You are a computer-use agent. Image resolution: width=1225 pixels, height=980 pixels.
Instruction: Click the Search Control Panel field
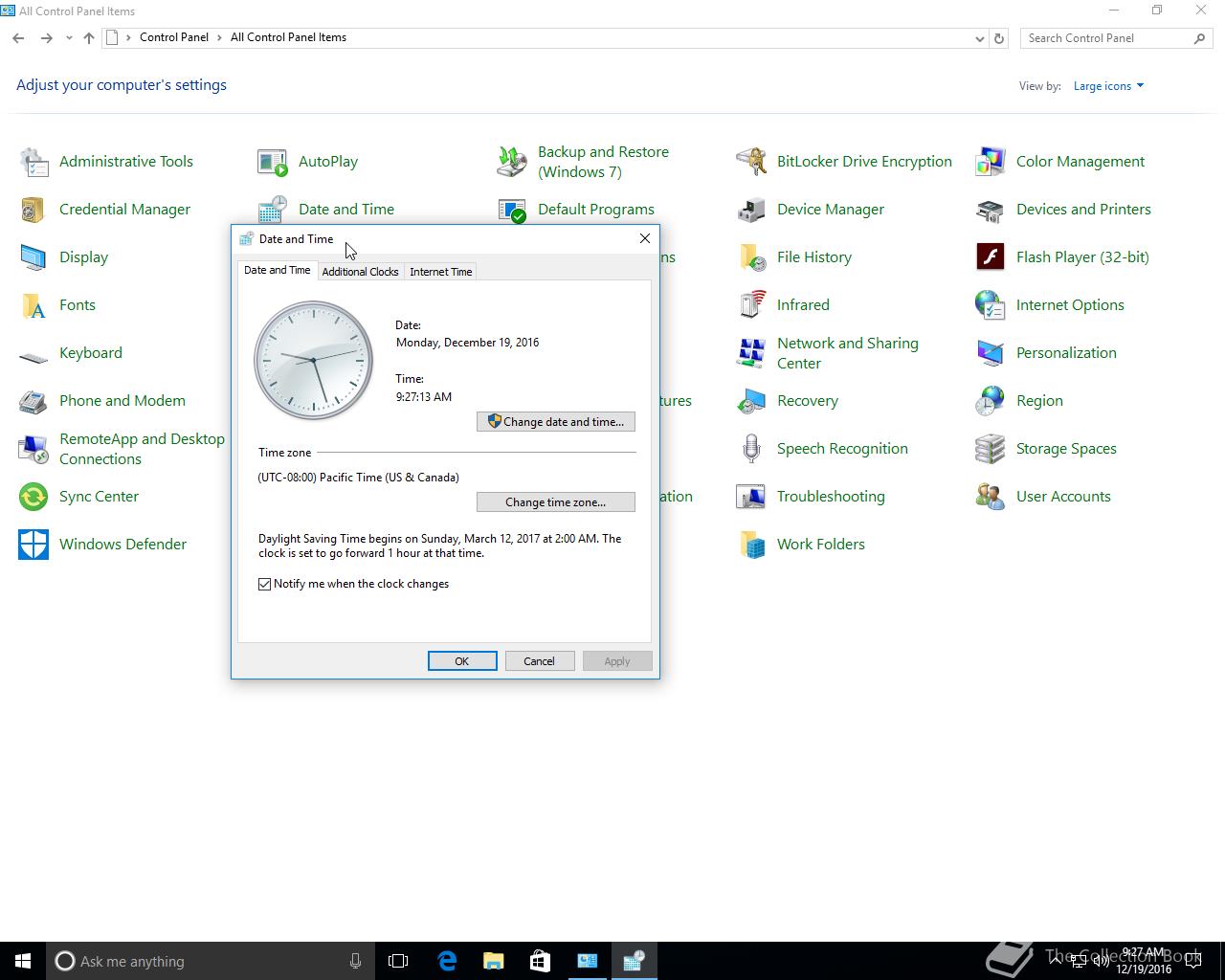coord(1107,38)
